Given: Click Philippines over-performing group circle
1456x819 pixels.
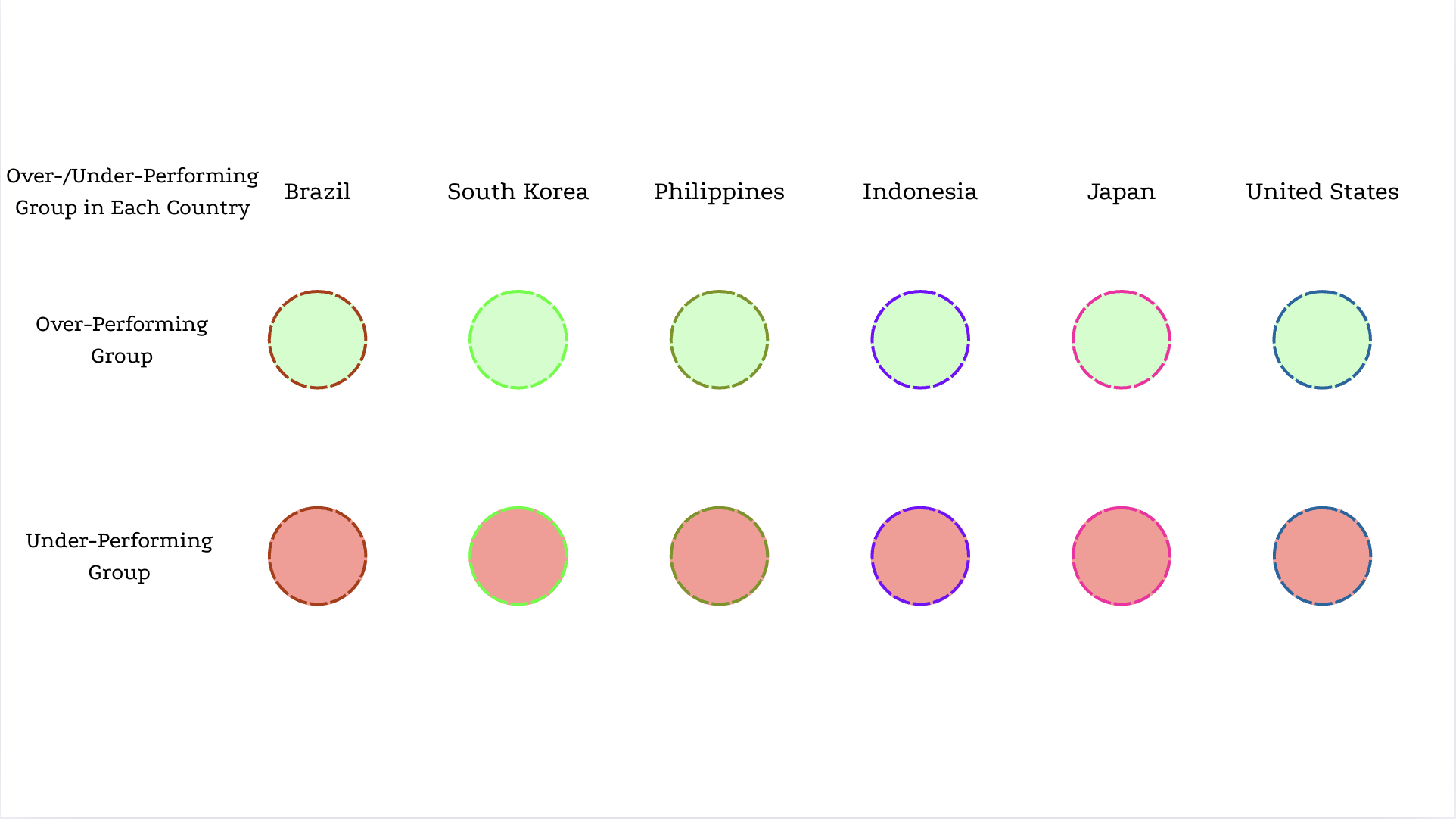Looking at the screenshot, I should pos(720,340).
